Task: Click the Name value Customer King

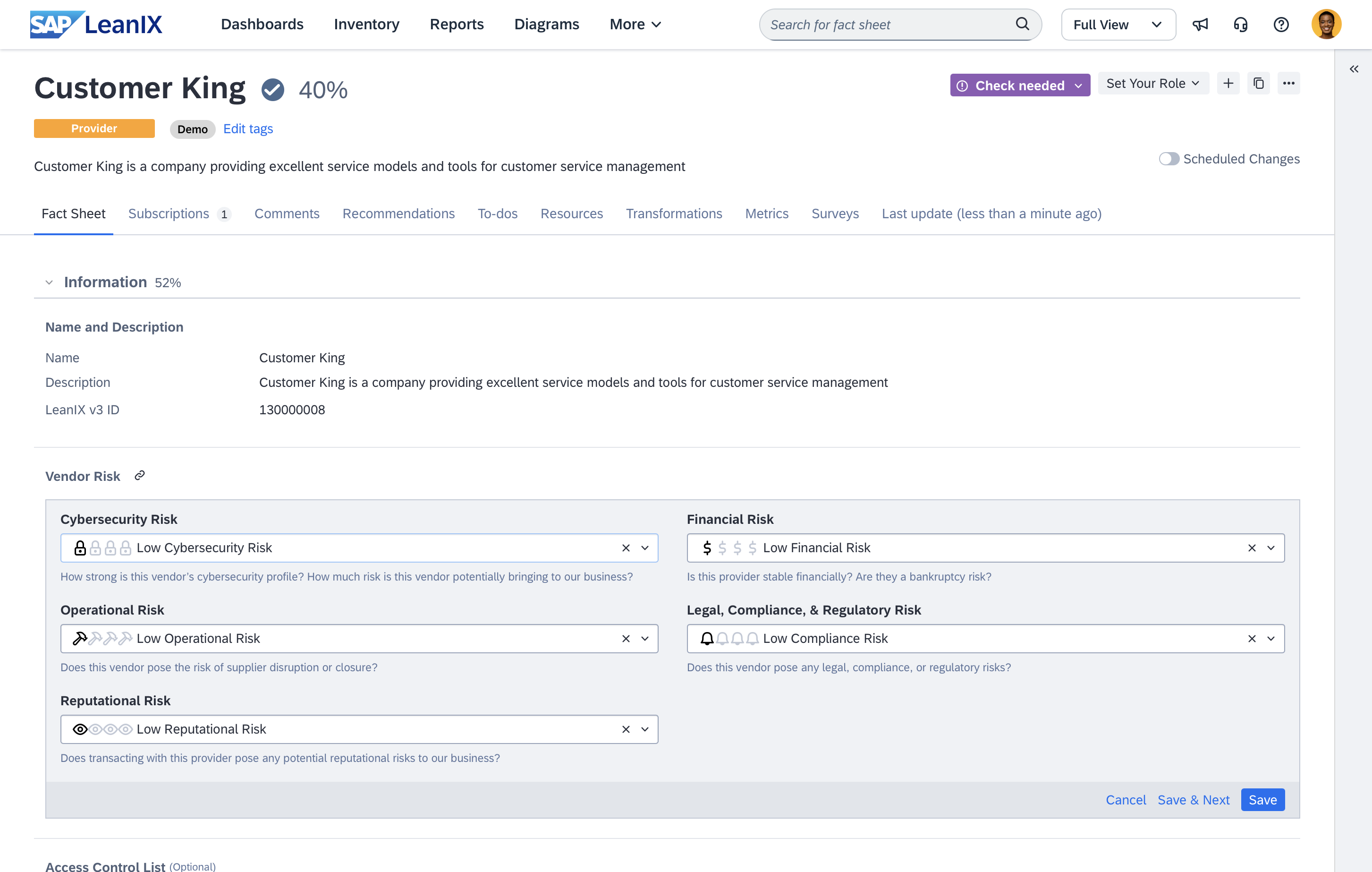Action: point(302,357)
